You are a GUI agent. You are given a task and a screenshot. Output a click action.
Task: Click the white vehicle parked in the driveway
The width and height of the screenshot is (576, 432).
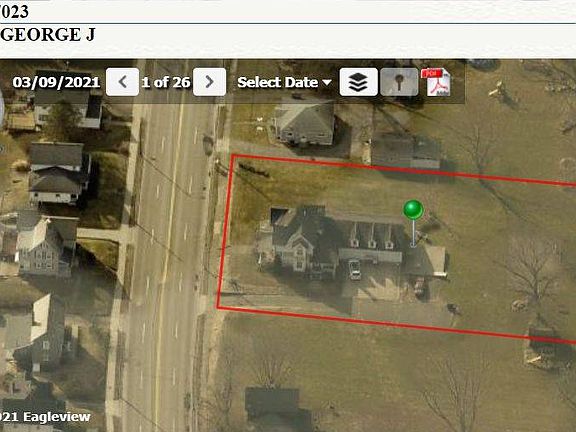[x=354, y=269]
